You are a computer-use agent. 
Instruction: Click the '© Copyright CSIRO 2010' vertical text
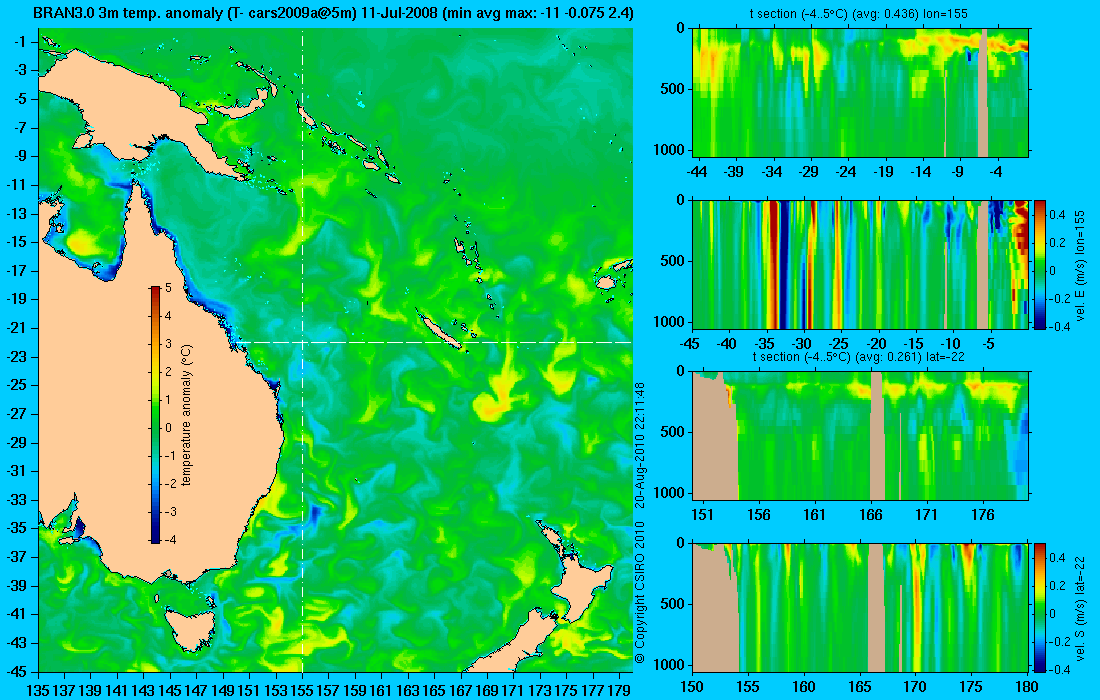point(639,593)
